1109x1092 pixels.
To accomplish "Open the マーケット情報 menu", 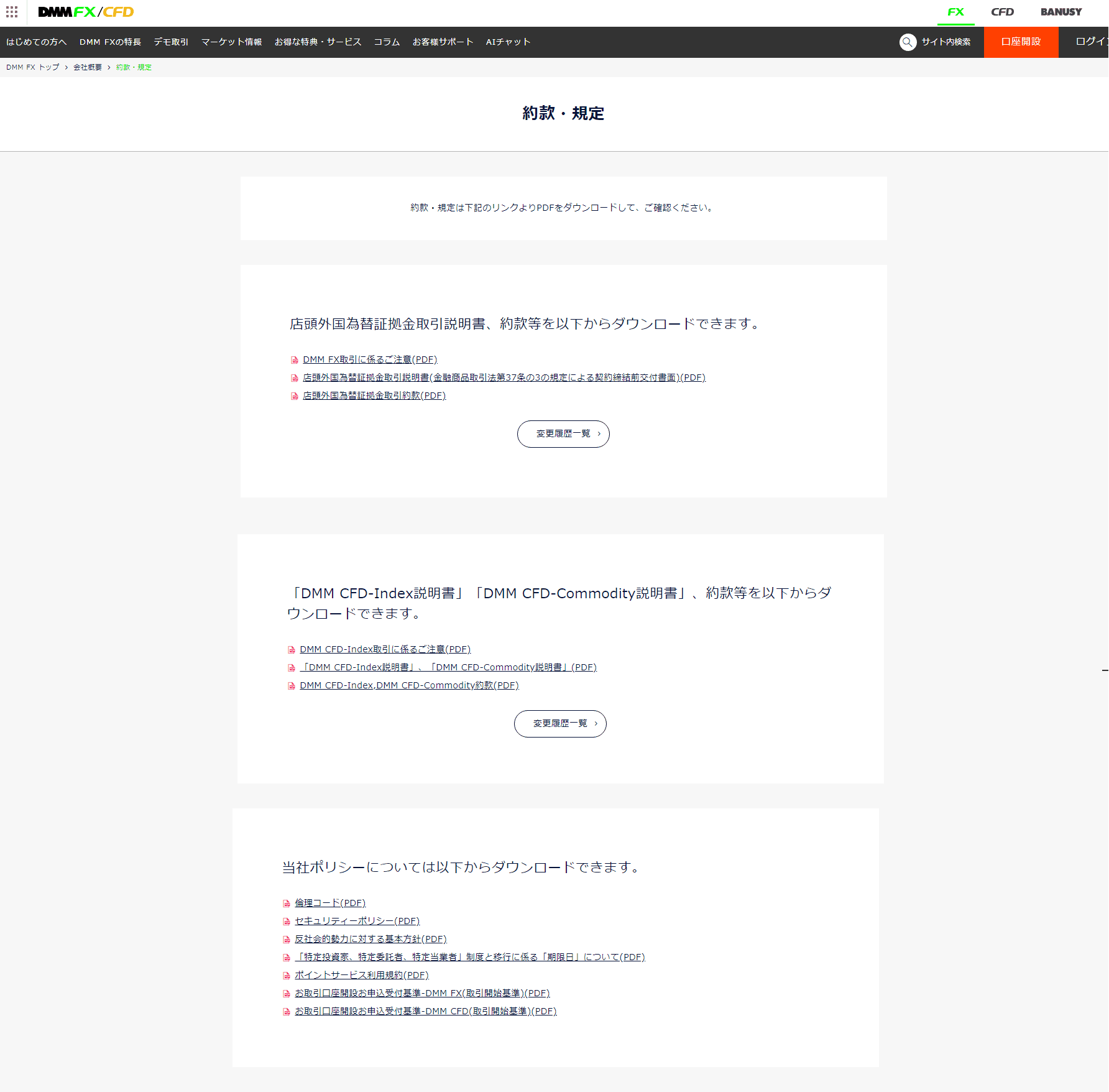I will [x=231, y=42].
